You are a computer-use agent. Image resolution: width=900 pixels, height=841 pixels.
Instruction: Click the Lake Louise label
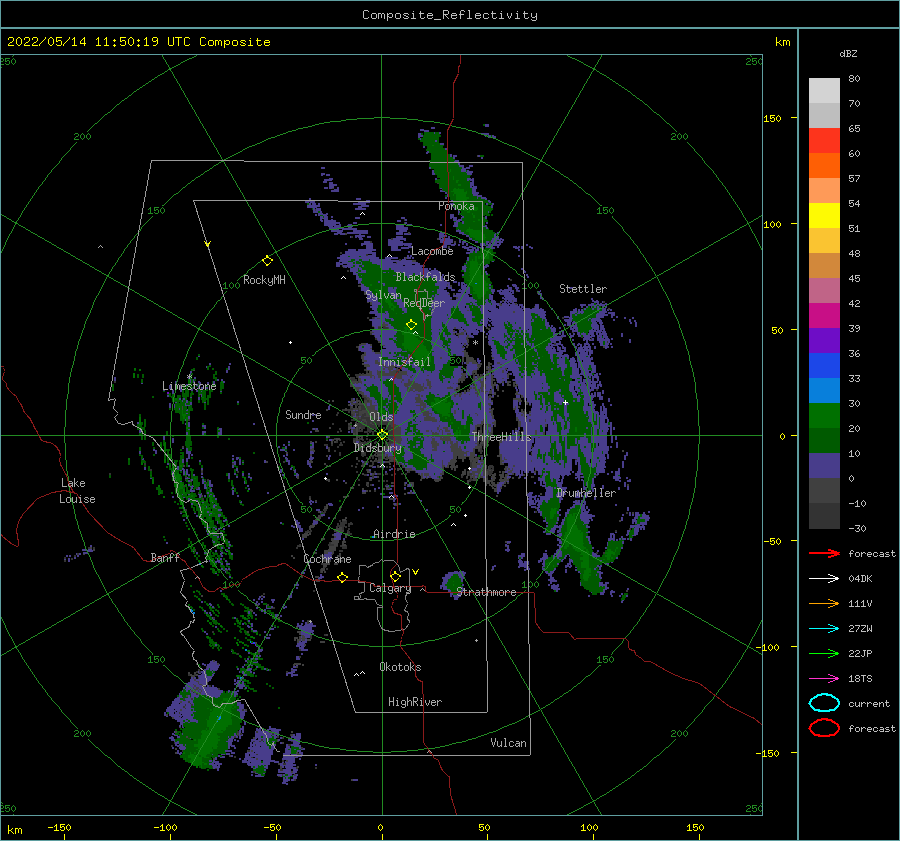tap(77, 491)
